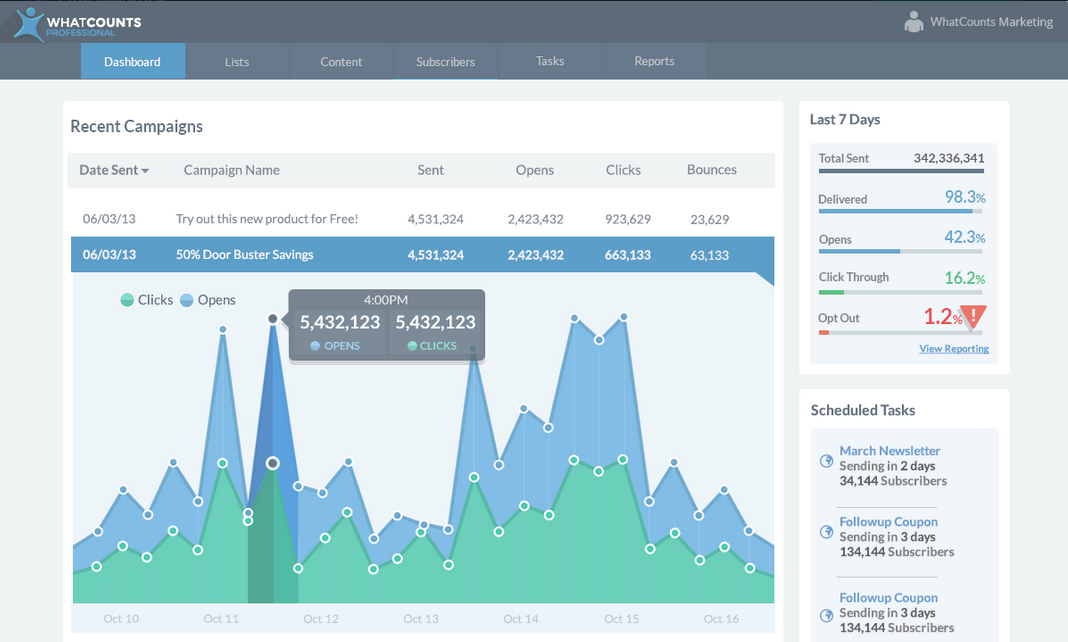Viewport: 1068px width, 642px height.
Task: Click the red Opt Out warning icon
Action: (974, 316)
